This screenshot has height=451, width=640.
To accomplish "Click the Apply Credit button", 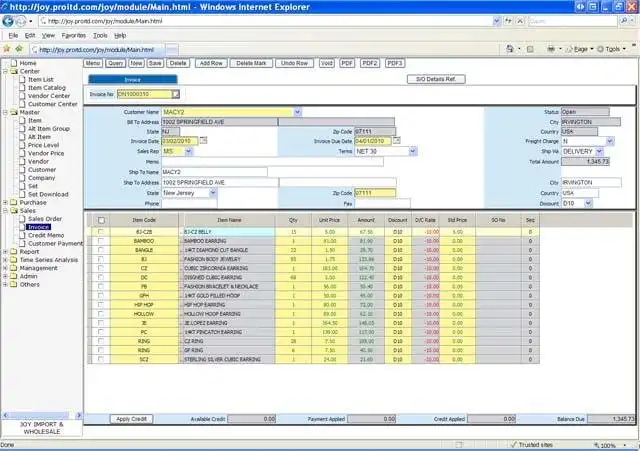I will [x=131, y=419].
